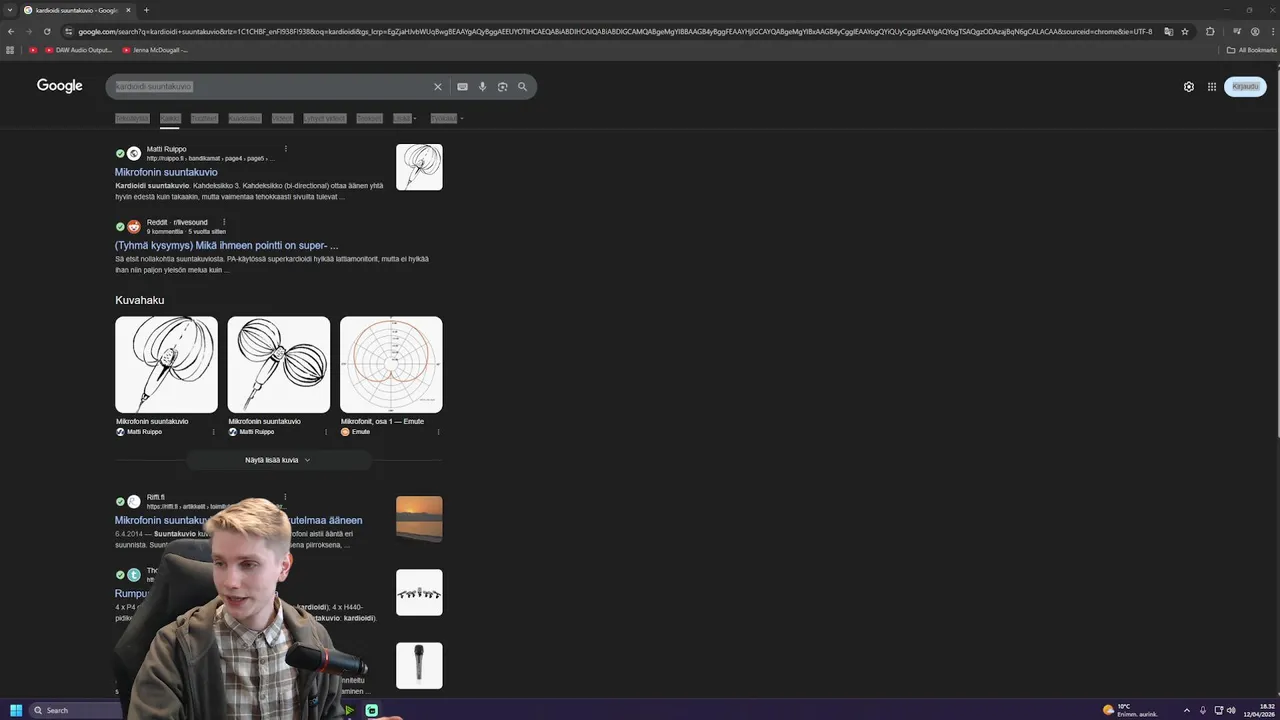
Task: Open options for second Kuvahaku image
Action: tap(326, 432)
